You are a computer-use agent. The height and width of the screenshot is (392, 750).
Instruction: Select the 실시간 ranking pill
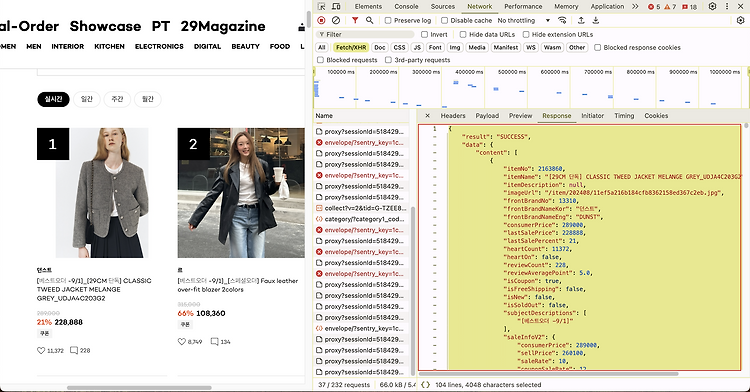[x=53, y=99]
